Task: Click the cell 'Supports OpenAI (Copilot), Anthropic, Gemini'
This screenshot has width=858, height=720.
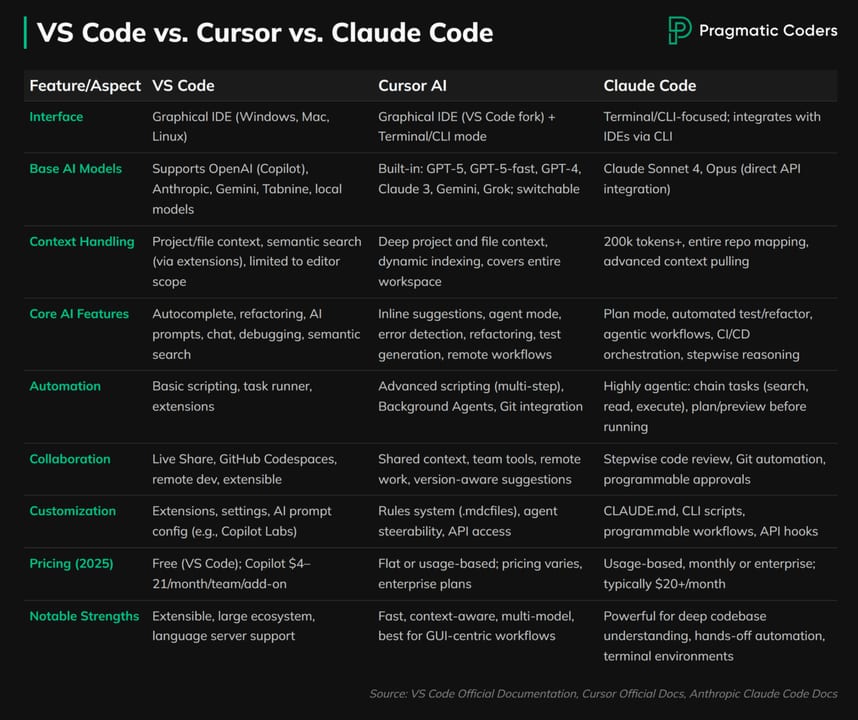Action: point(247,189)
